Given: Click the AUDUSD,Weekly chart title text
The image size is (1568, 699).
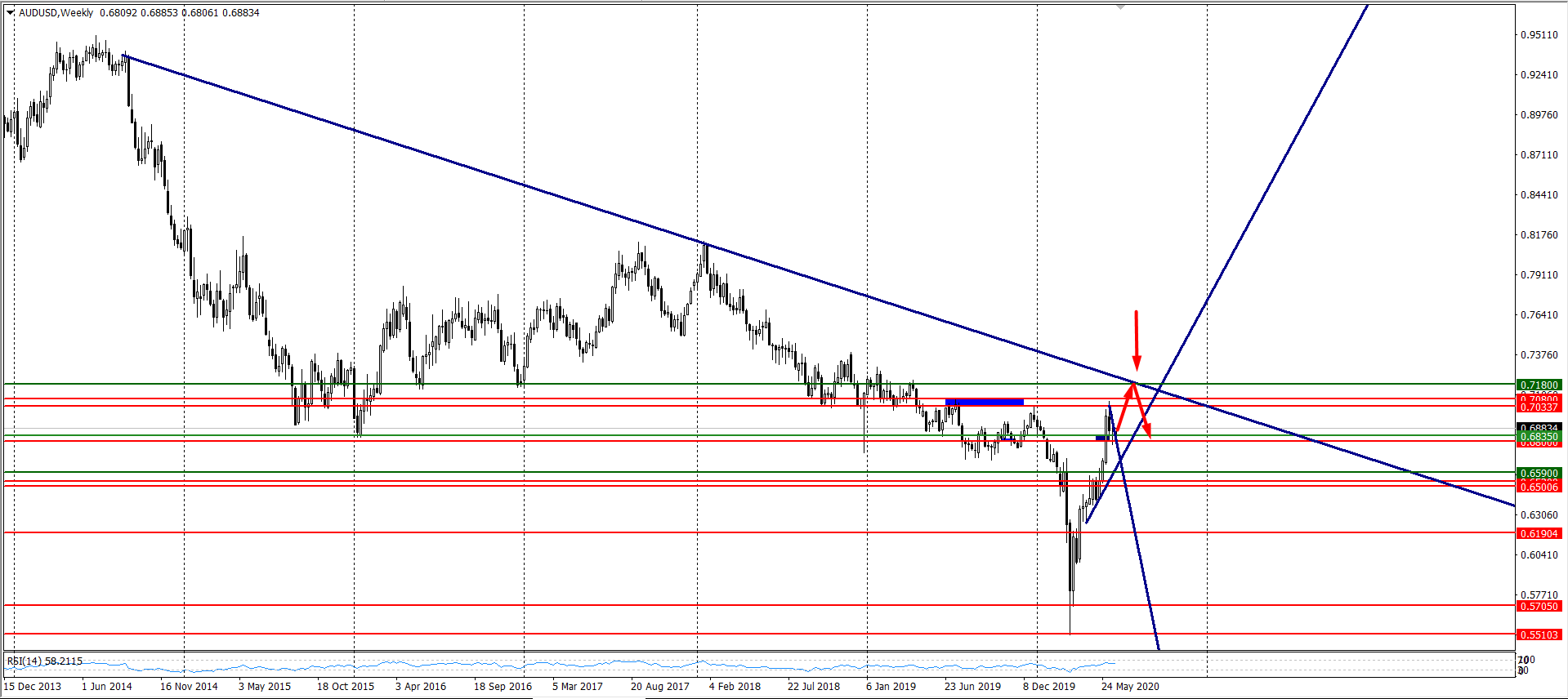Looking at the screenshot, I should click(56, 13).
